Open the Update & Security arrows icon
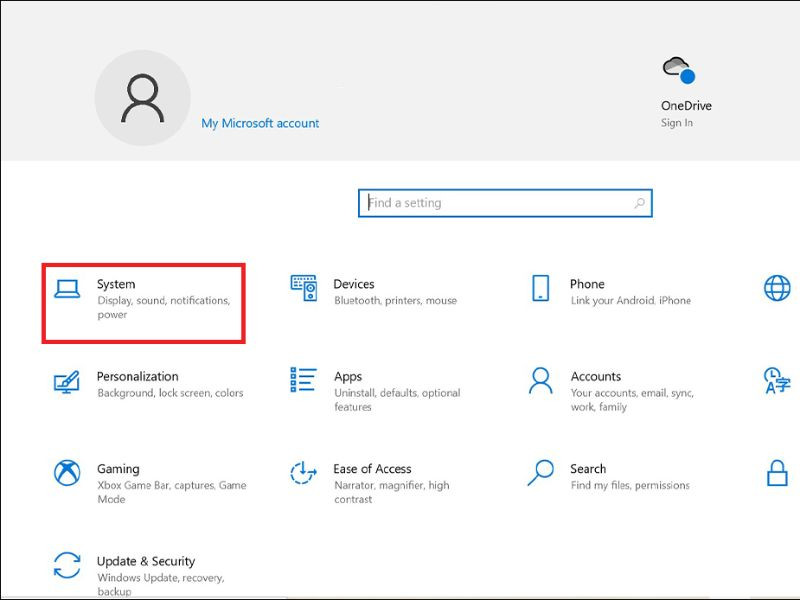This screenshot has height=600, width=800. [67, 565]
